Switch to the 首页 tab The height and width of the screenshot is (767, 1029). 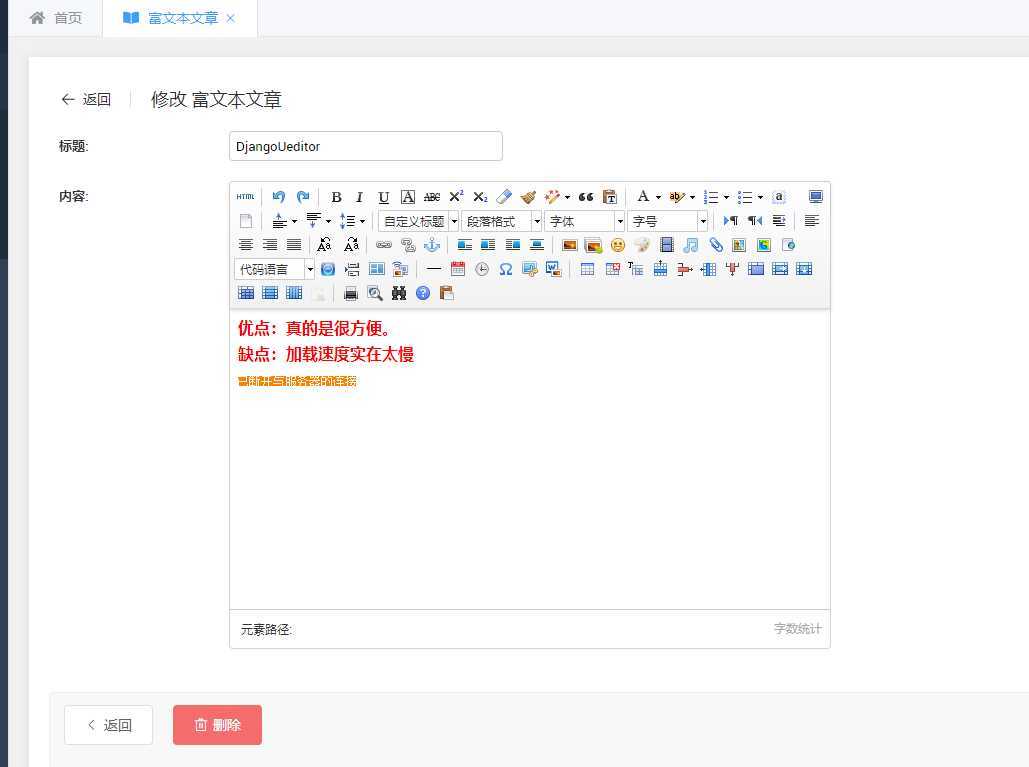coord(67,17)
